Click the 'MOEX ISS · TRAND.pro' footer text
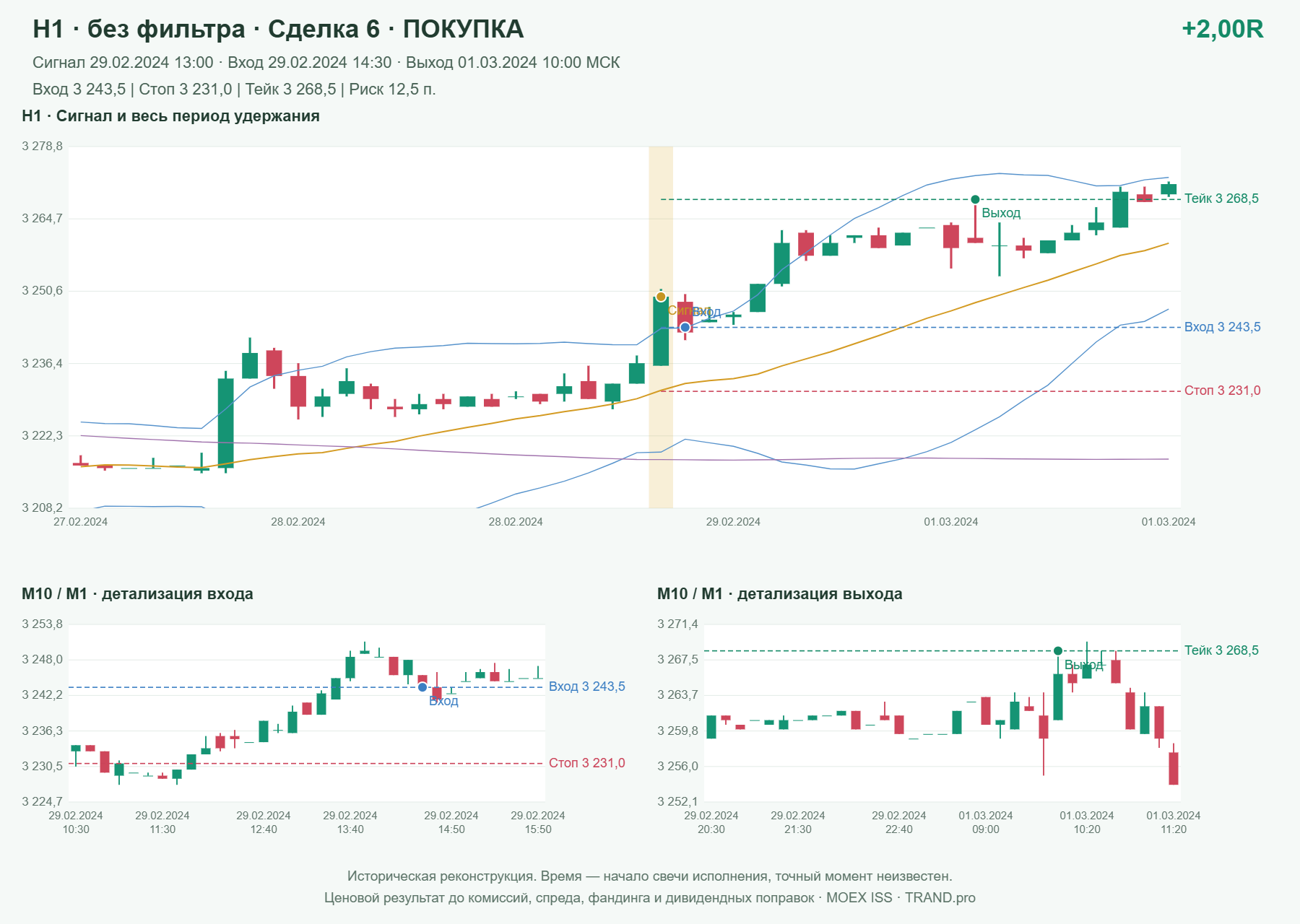 (901, 898)
